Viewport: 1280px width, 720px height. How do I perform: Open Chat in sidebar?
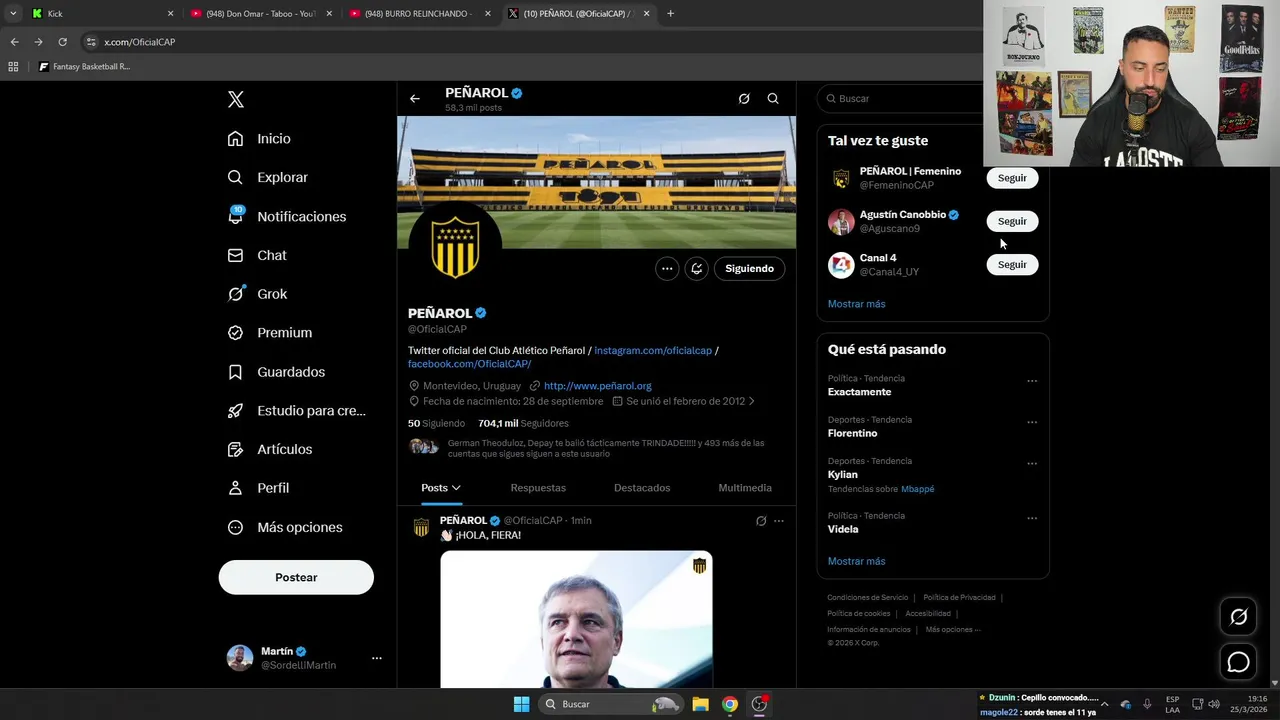(257, 255)
